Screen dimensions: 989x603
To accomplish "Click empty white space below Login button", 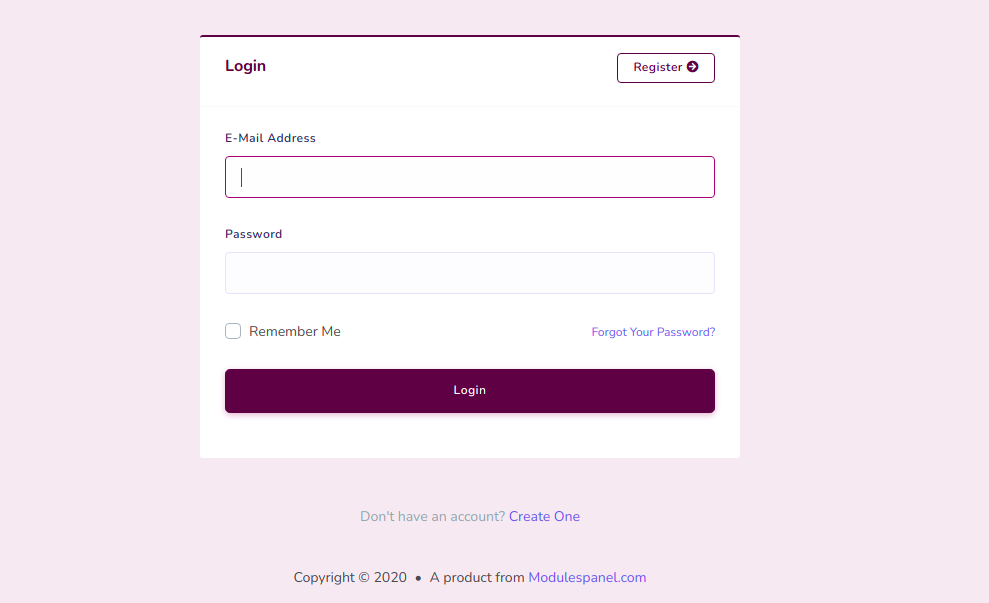I will coord(470,436).
